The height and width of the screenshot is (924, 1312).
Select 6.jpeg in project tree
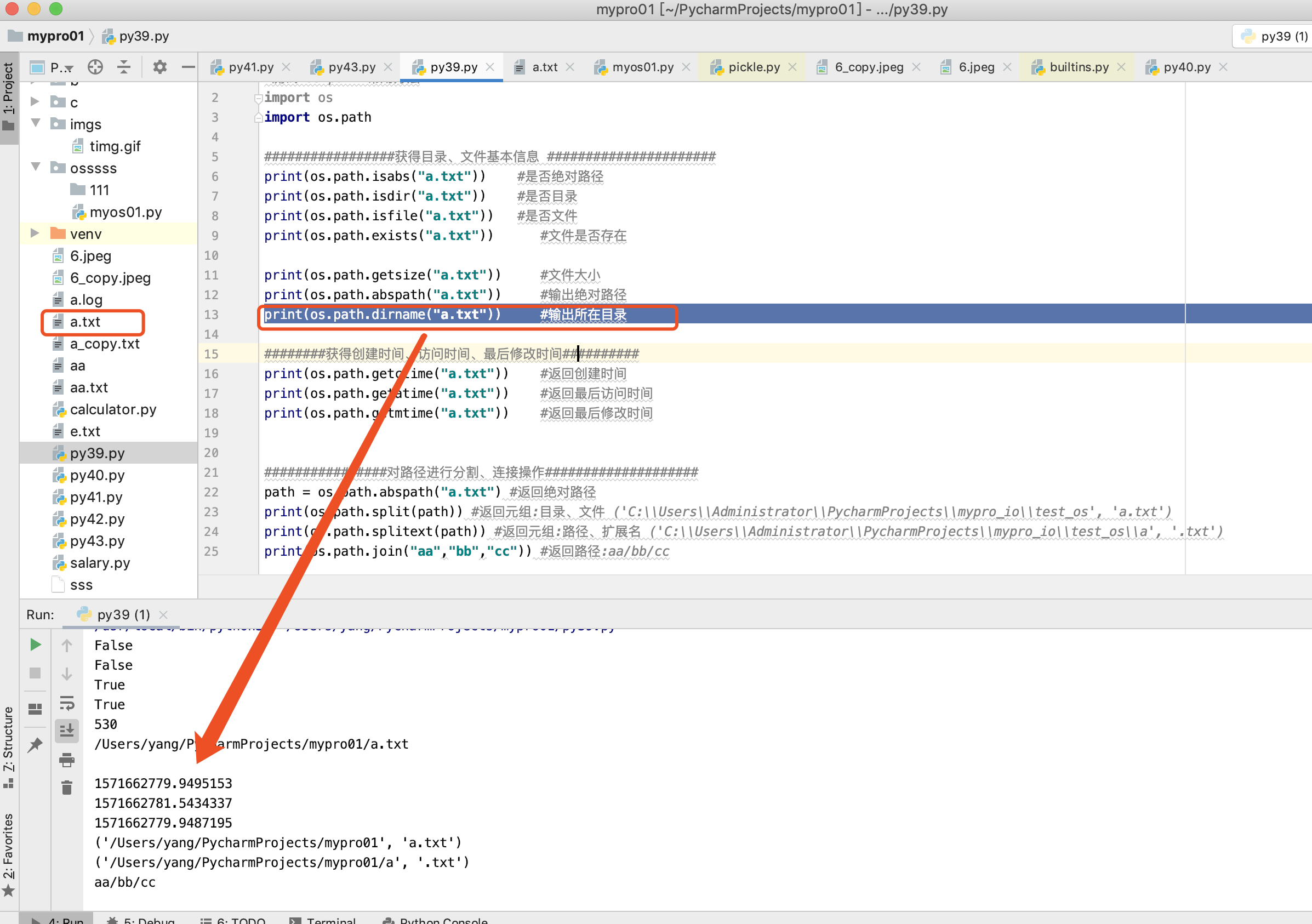90,256
